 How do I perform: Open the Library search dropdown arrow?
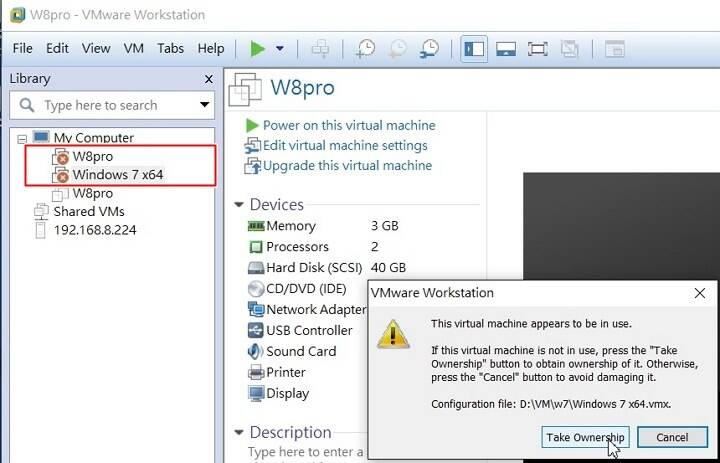[205, 105]
